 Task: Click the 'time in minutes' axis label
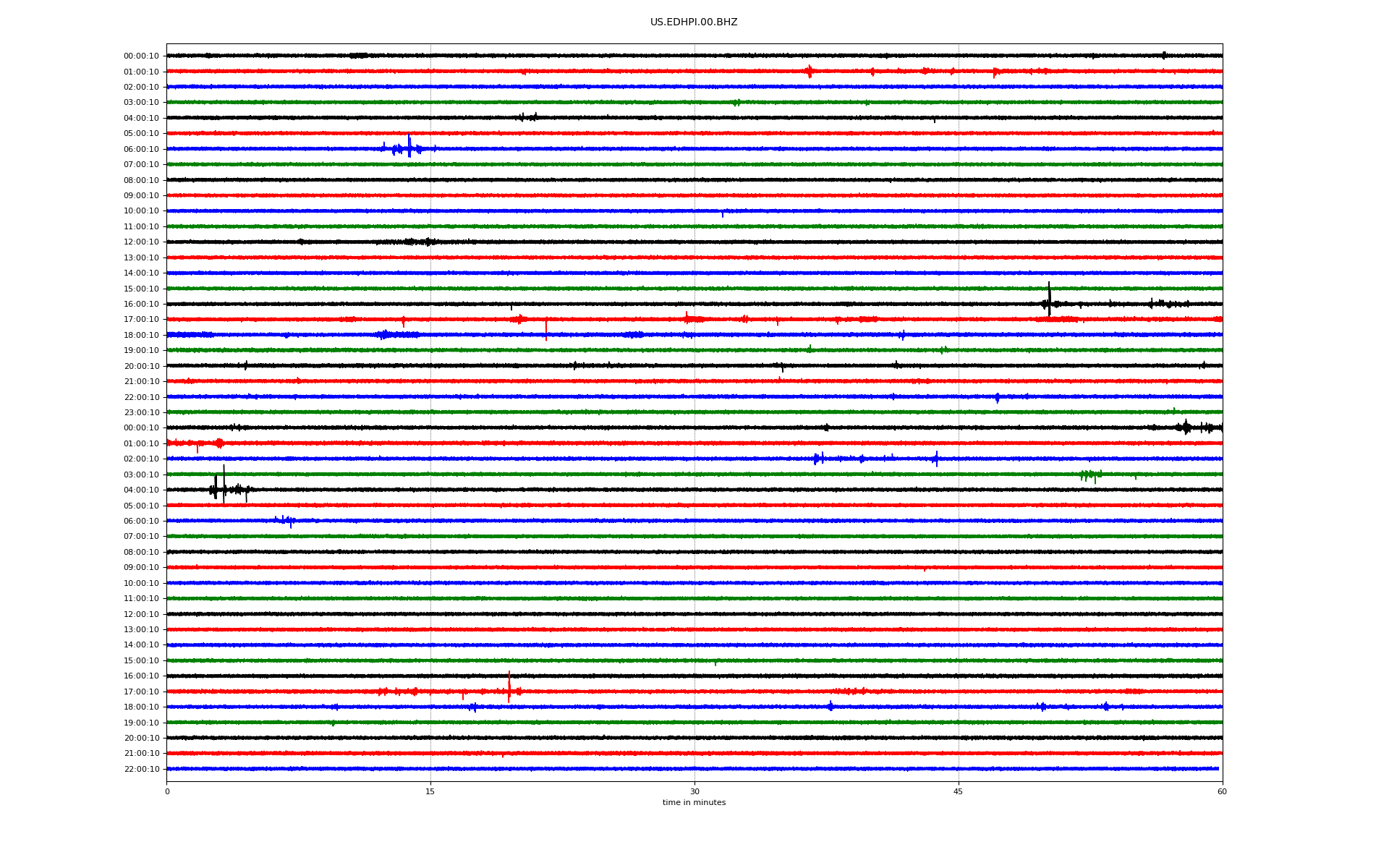(693, 803)
